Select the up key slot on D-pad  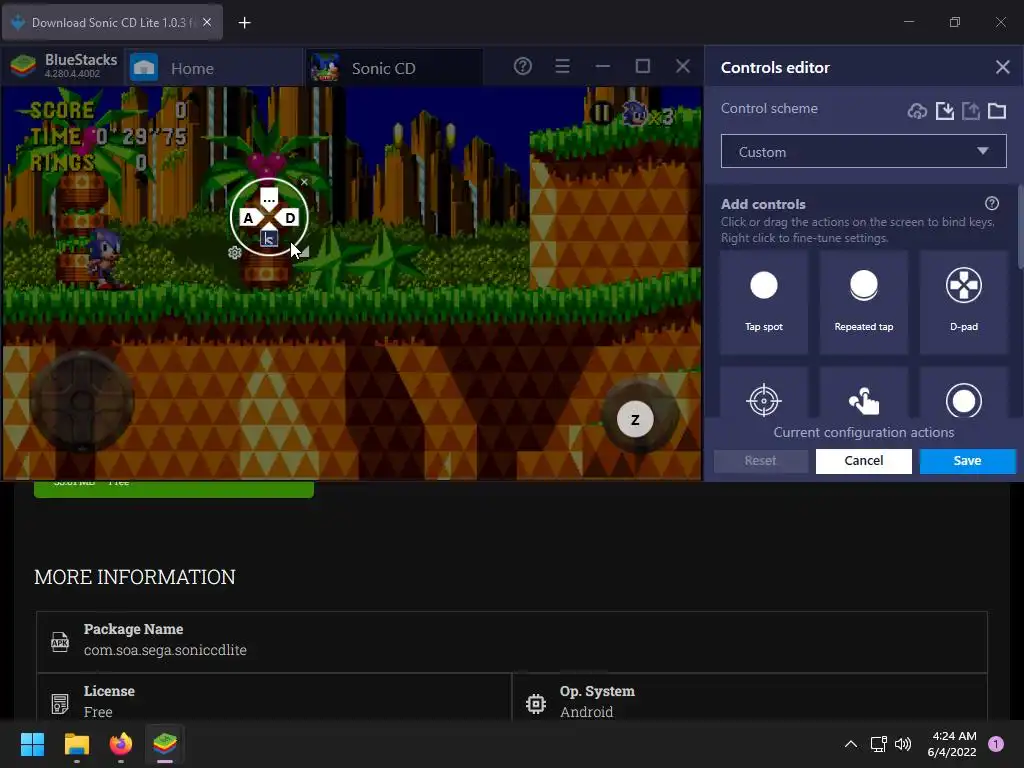269,198
